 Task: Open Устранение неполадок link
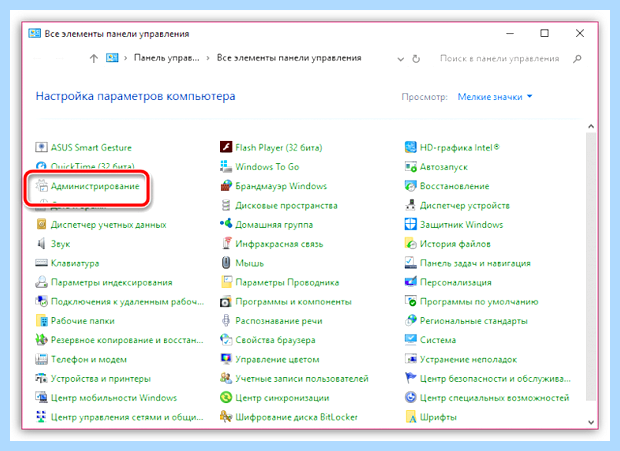(468, 360)
